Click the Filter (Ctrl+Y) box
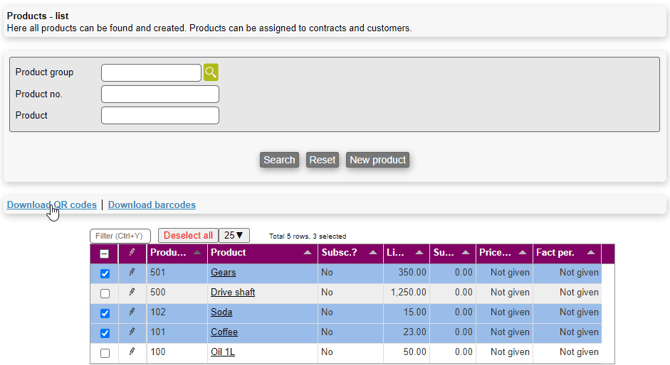Viewport: 670px width, 365px height. (x=120, y=236)
